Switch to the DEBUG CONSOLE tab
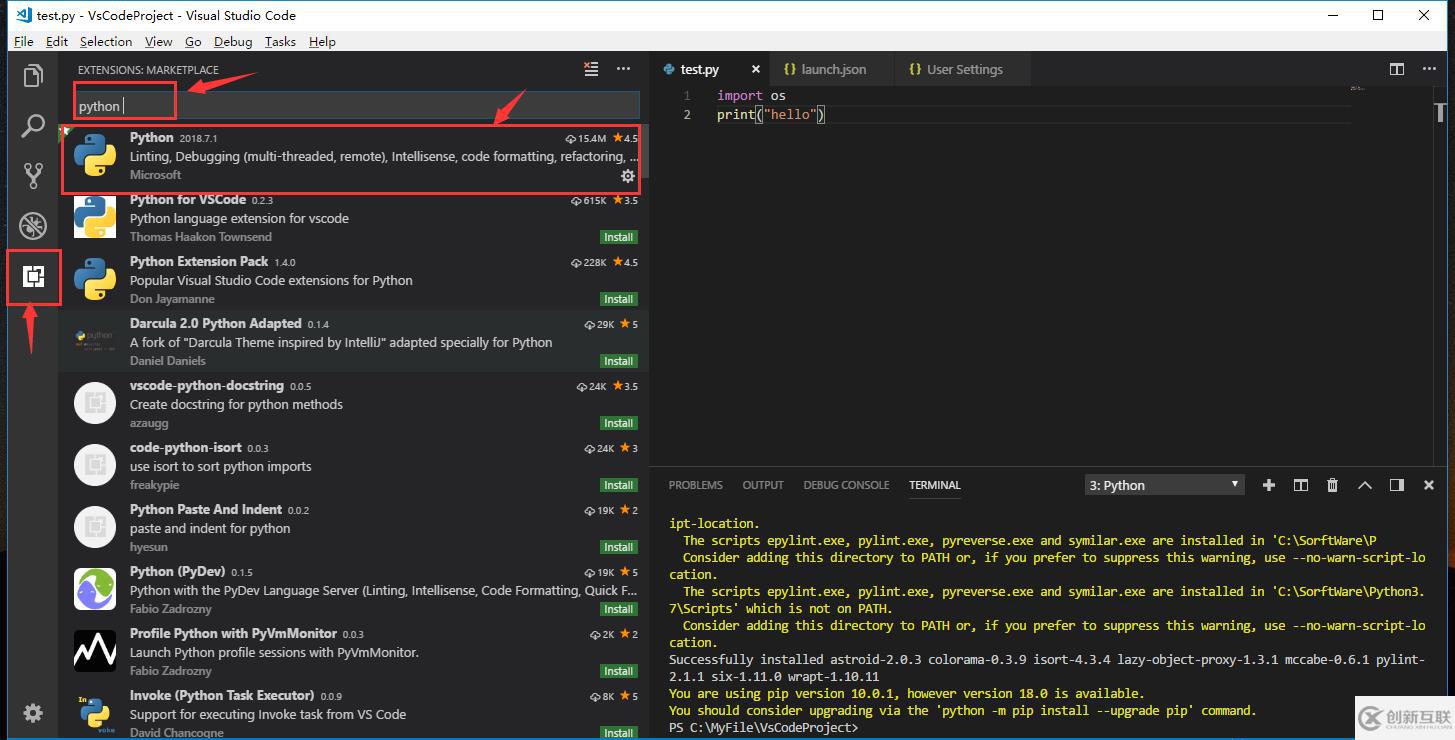Viewport: 1455px width, 740px height. click(846, 485)
